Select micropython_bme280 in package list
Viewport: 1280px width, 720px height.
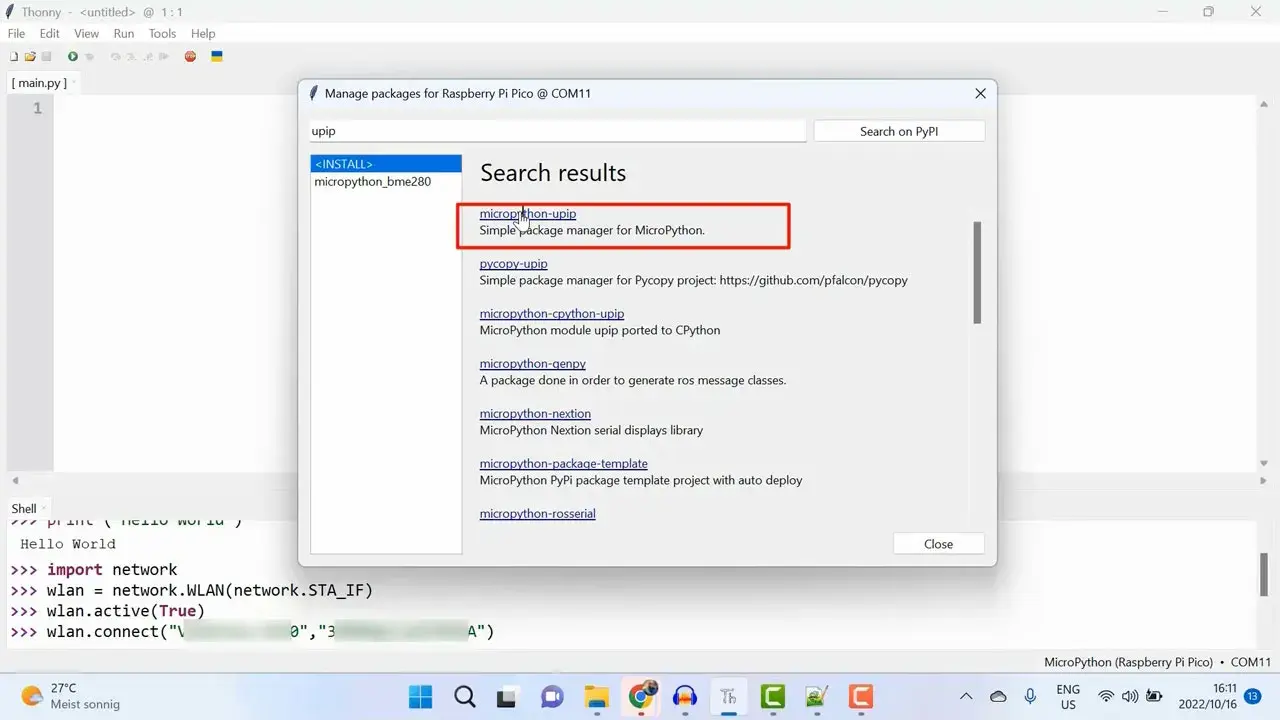coord(386,182)
